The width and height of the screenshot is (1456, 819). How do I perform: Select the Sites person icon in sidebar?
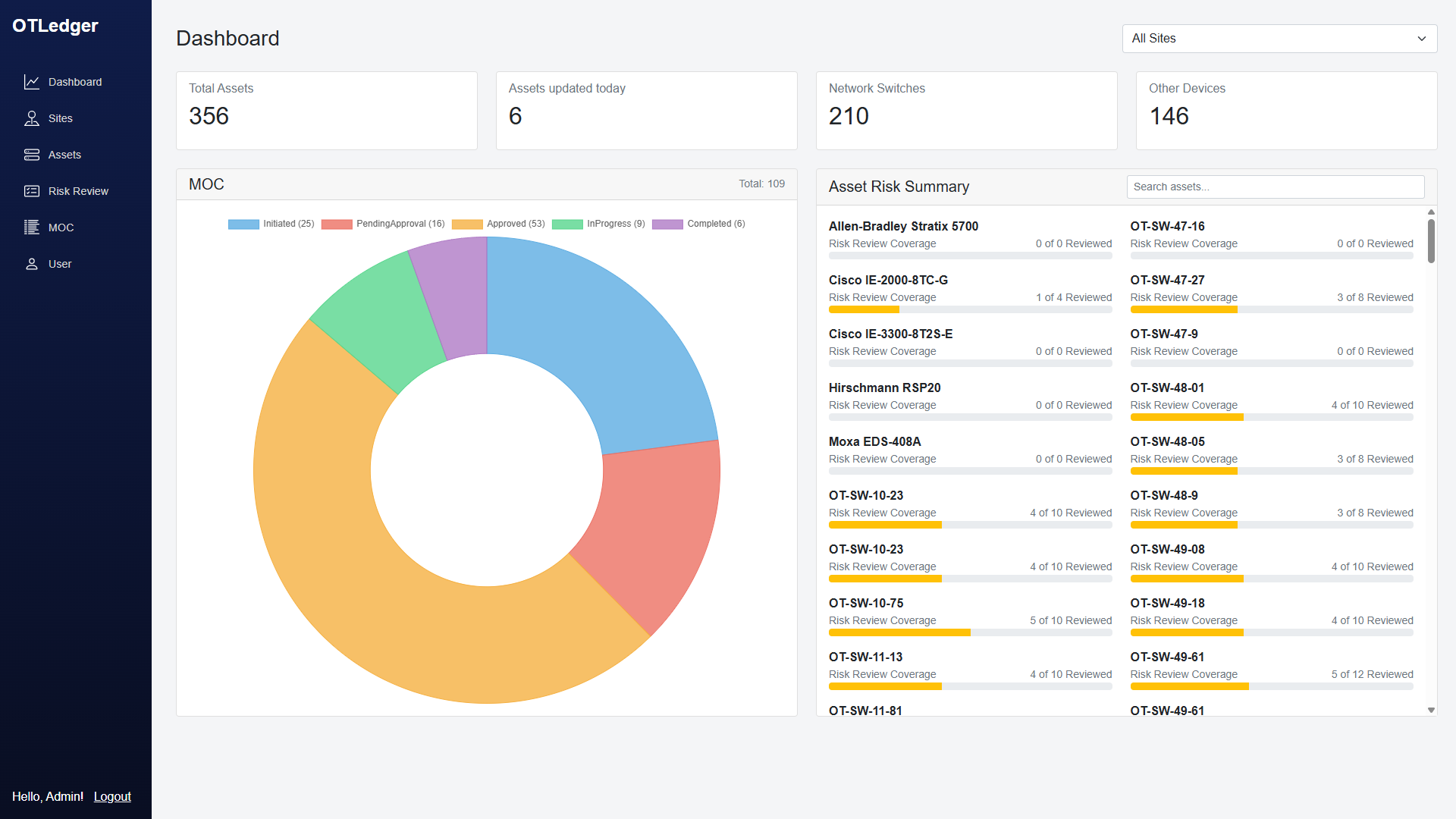pos(31,118)
